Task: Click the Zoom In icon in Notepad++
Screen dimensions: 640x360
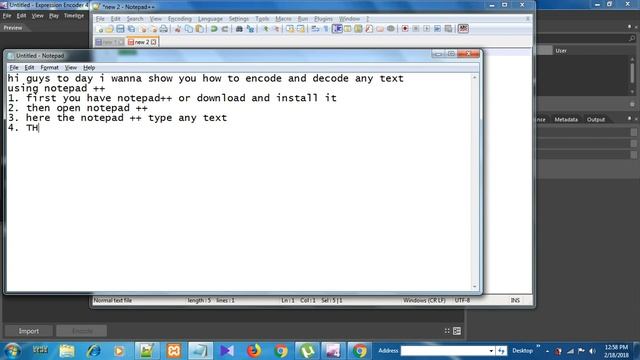Action: tap(265, 29)
